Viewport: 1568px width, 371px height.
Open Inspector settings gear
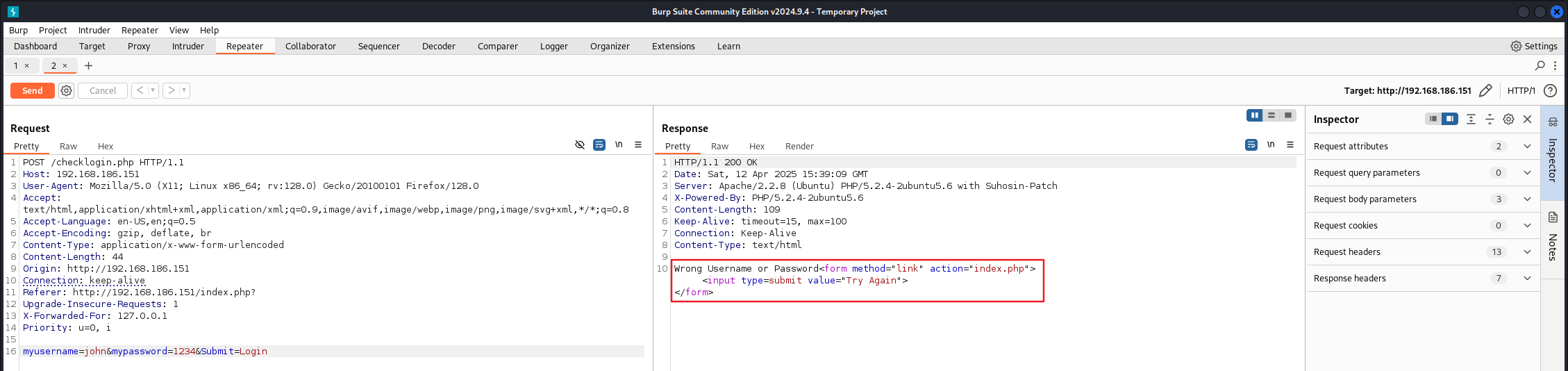point(1508,119)
